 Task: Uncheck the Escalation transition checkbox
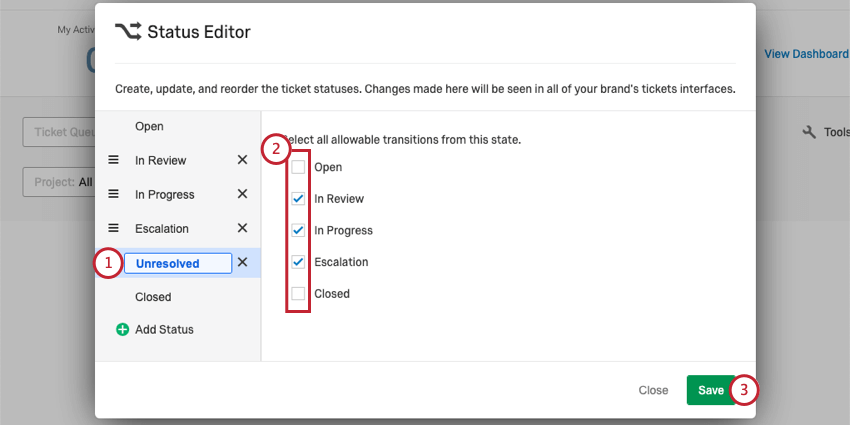coord(298,262)
